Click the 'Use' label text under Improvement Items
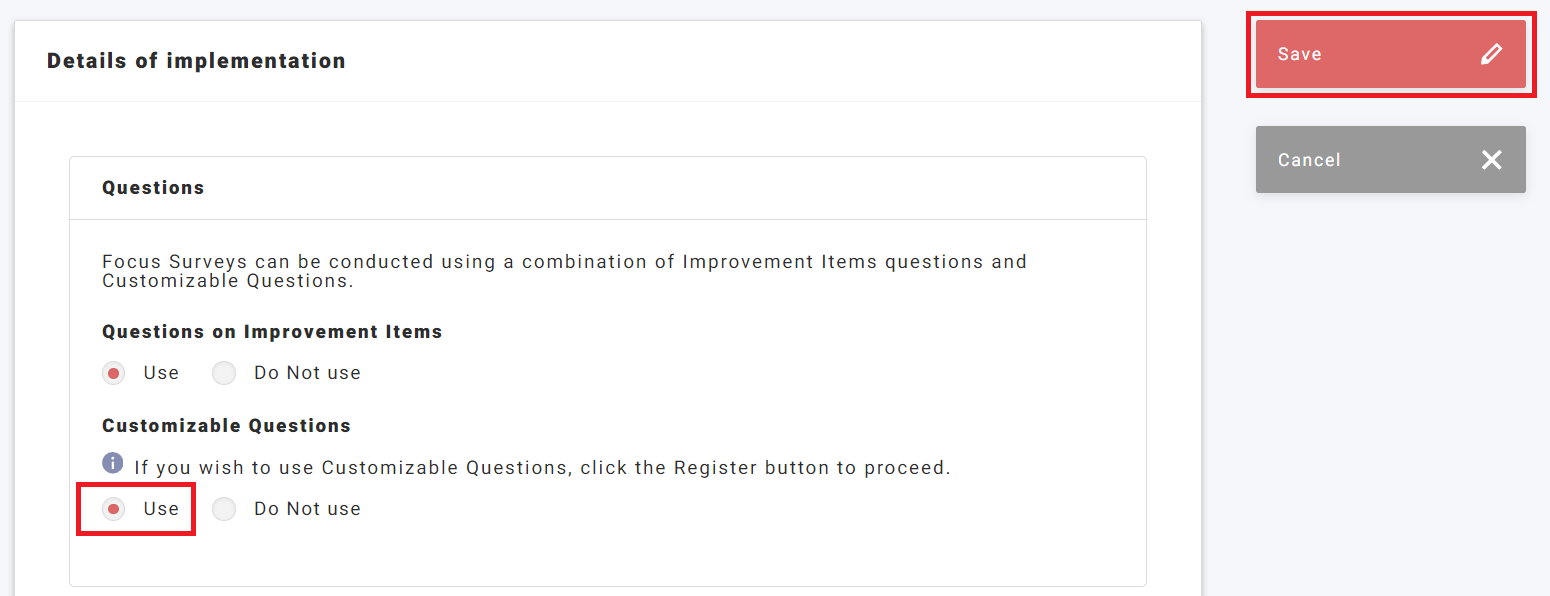Screen dimensions: 1550x596 161,373
